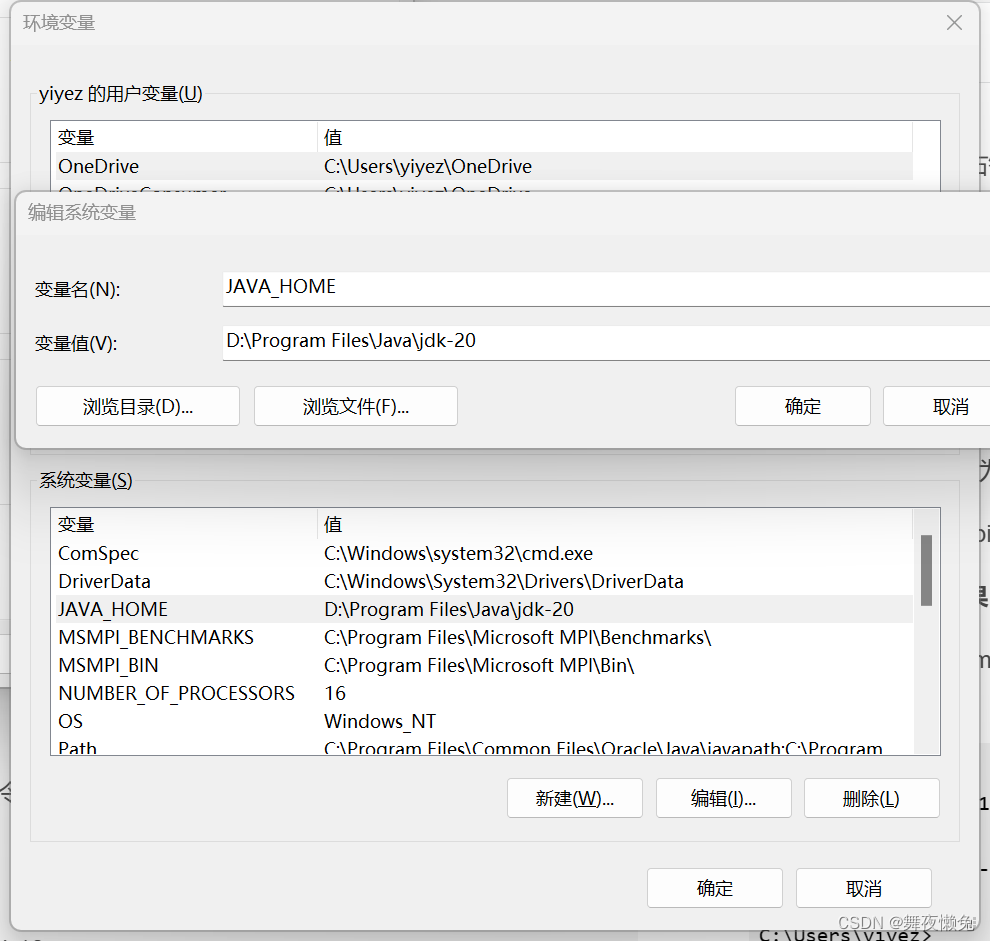990x941 pixels.
Task: Select the ComSpec system variable row
Action: point(484,553)
